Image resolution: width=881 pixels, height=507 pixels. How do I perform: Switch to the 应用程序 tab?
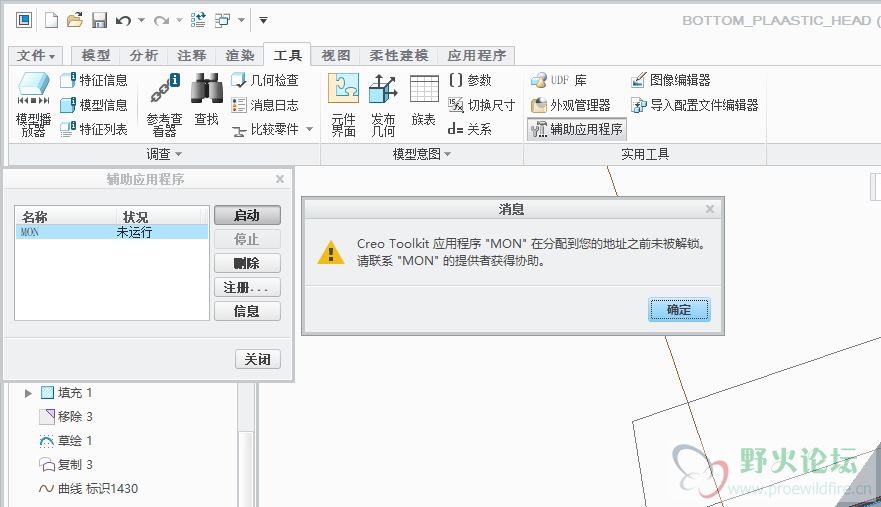[477, 55]
